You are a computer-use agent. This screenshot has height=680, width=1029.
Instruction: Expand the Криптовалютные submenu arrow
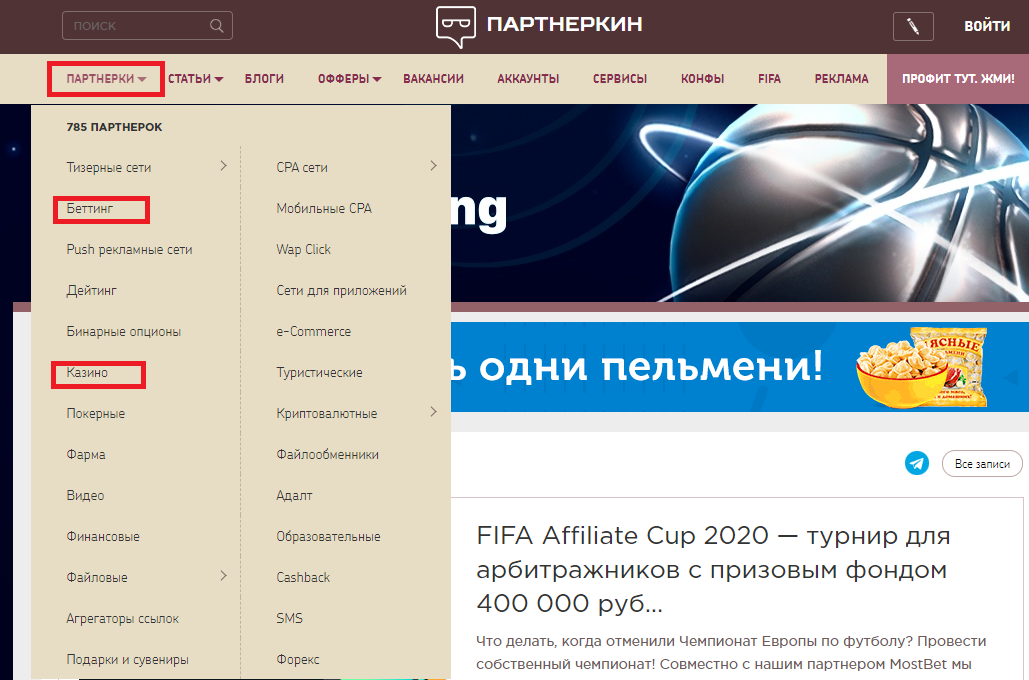click(434, 412)
